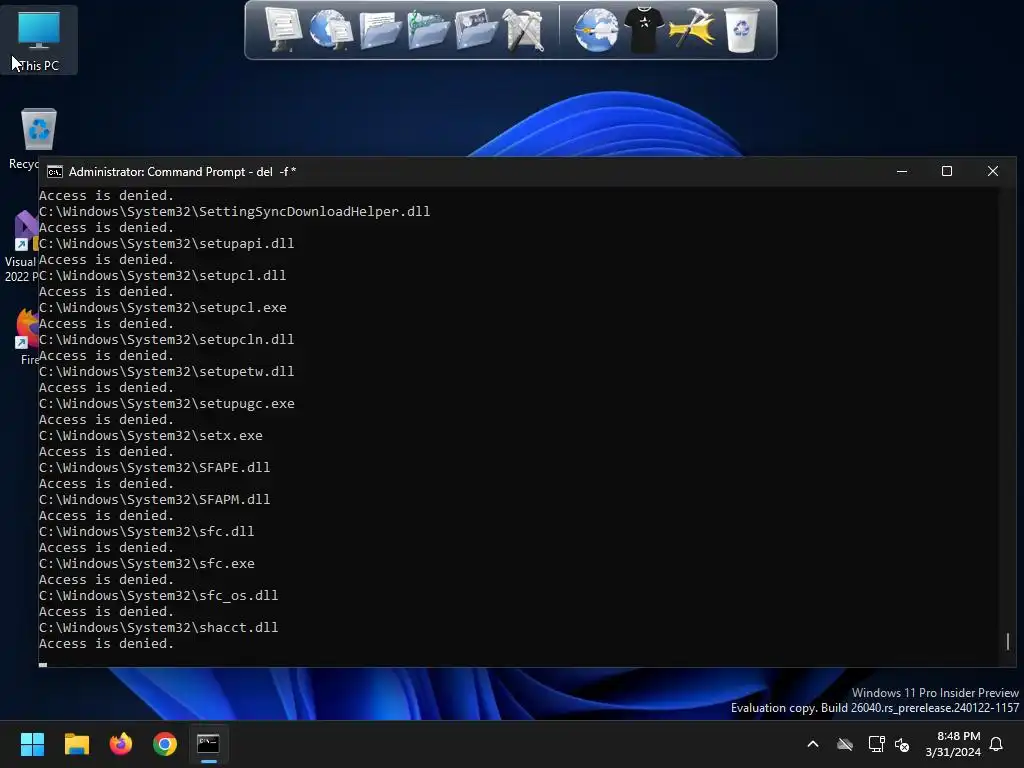This screenshot has width=1024, height=768.
Task: Open the My Pictures folder in the dock
Action: 476,29
